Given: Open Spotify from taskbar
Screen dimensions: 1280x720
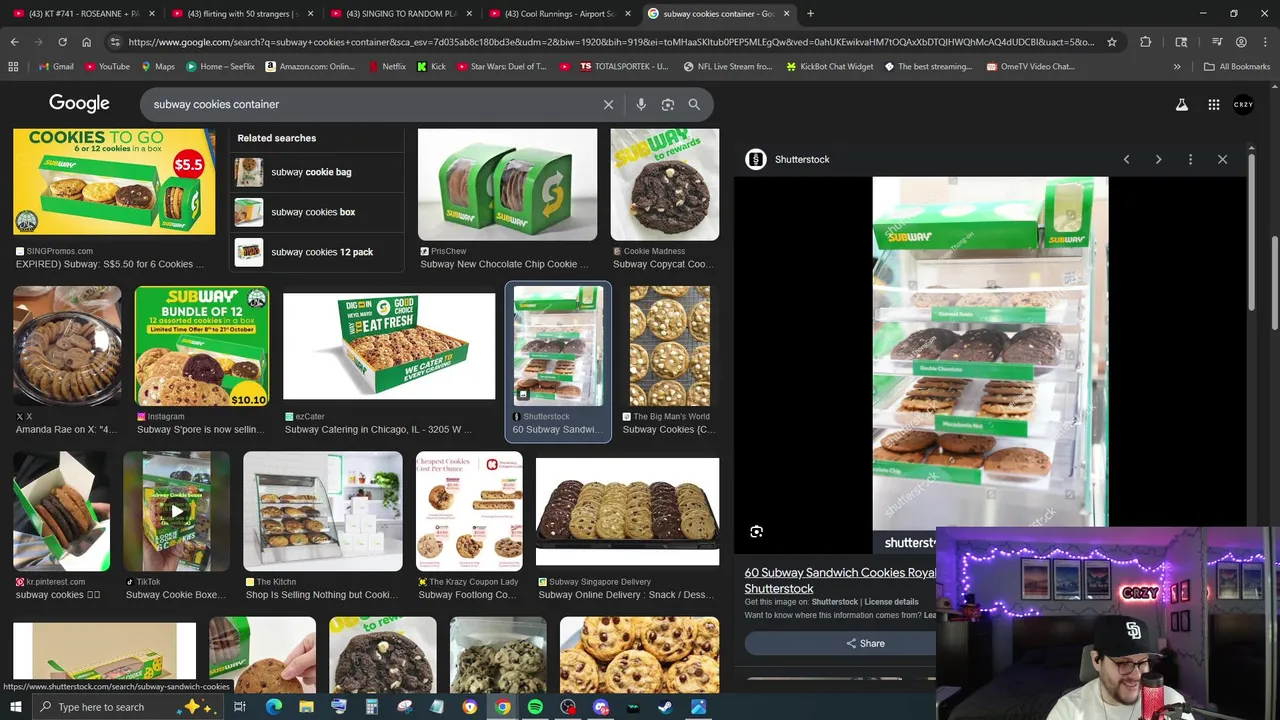Looking at the screenshot, I should tap(535, 707).
